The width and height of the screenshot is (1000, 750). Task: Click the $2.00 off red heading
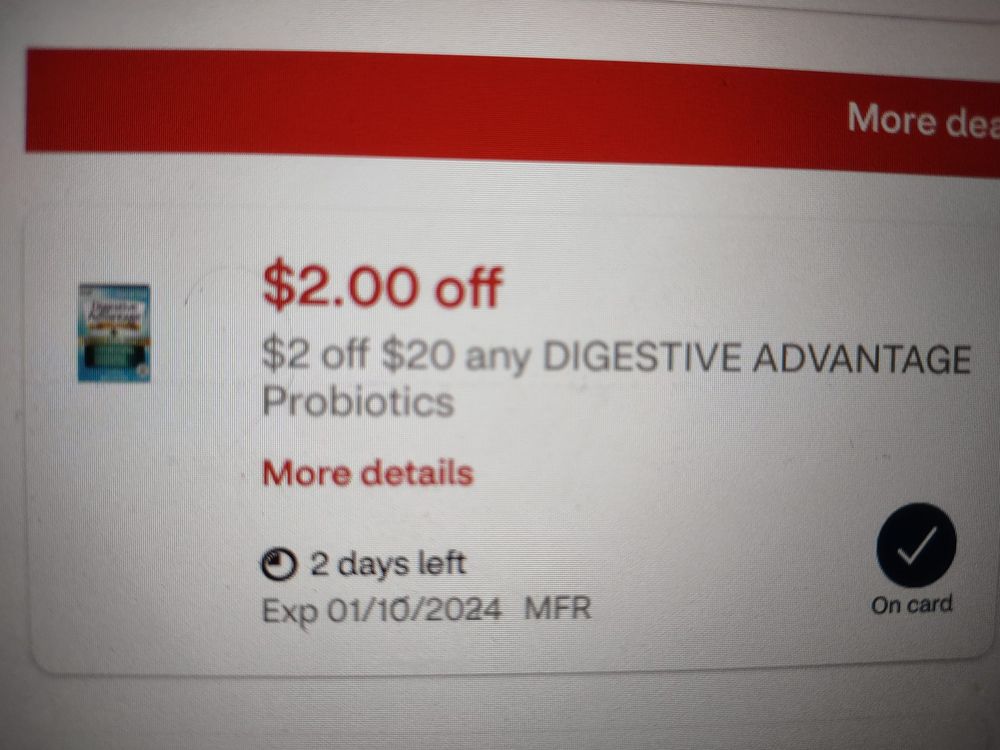click(383, 284)
